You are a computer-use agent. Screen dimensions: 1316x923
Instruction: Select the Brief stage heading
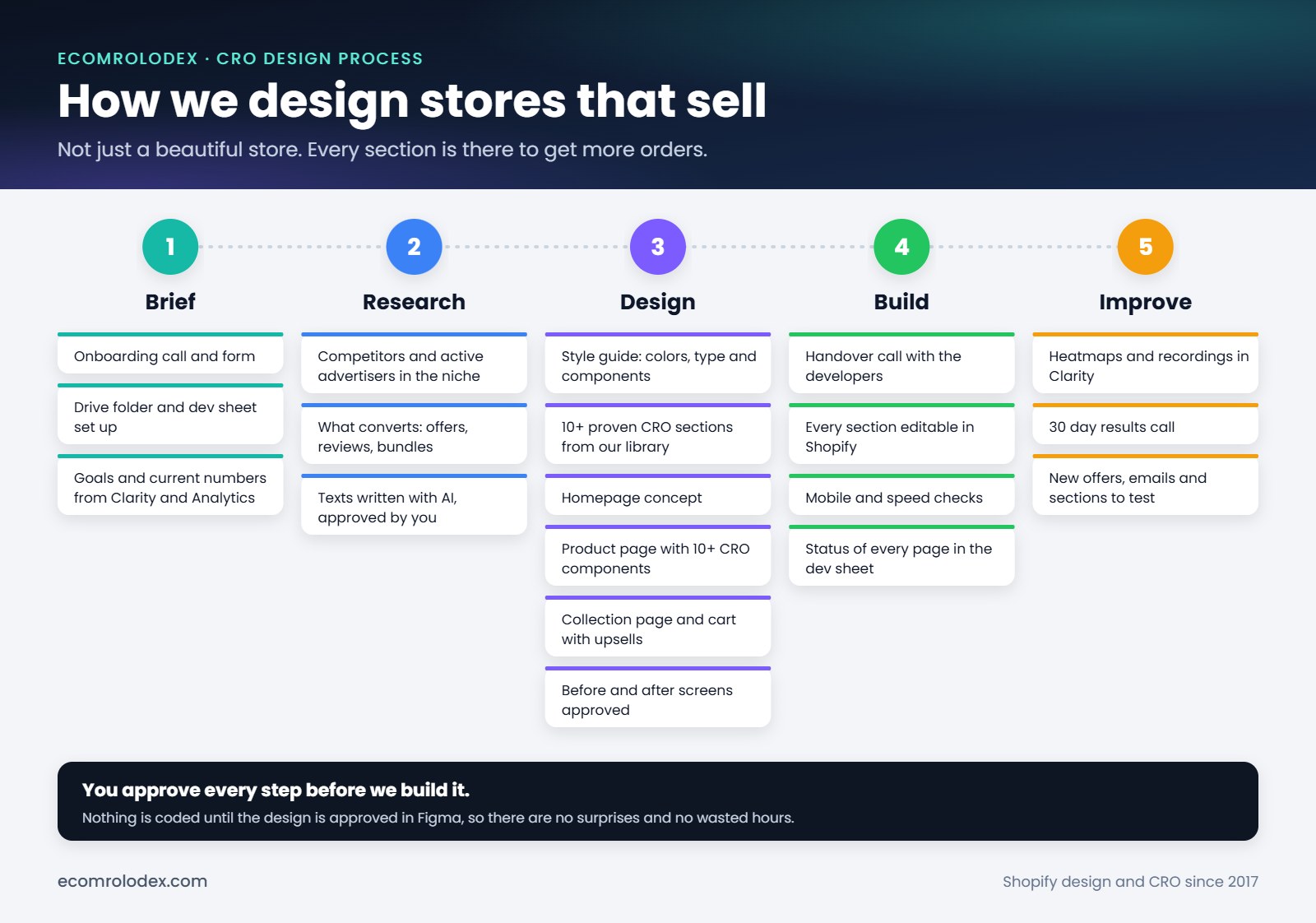click(170, 302)
